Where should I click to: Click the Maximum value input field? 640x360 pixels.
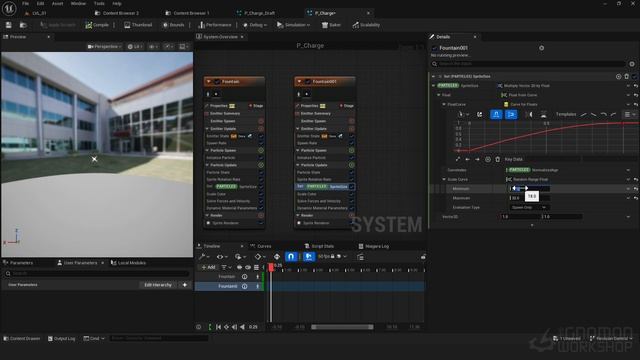click(529, 198)
